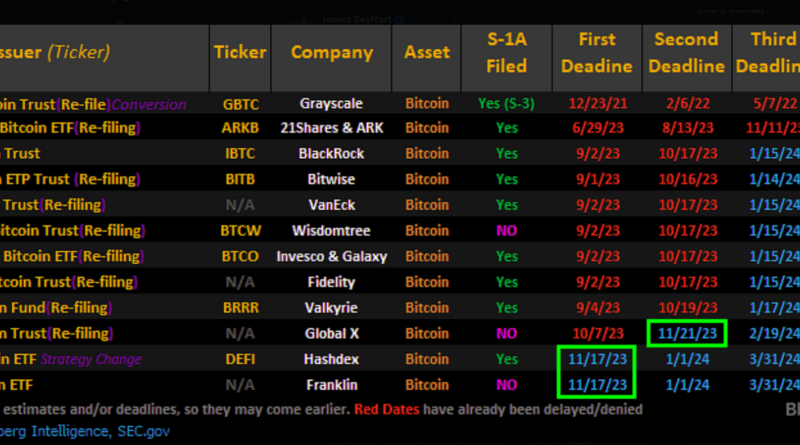Click the BRRR ticker for Valkyrie
Screen dimensions: 800x445
coord(240,308)
